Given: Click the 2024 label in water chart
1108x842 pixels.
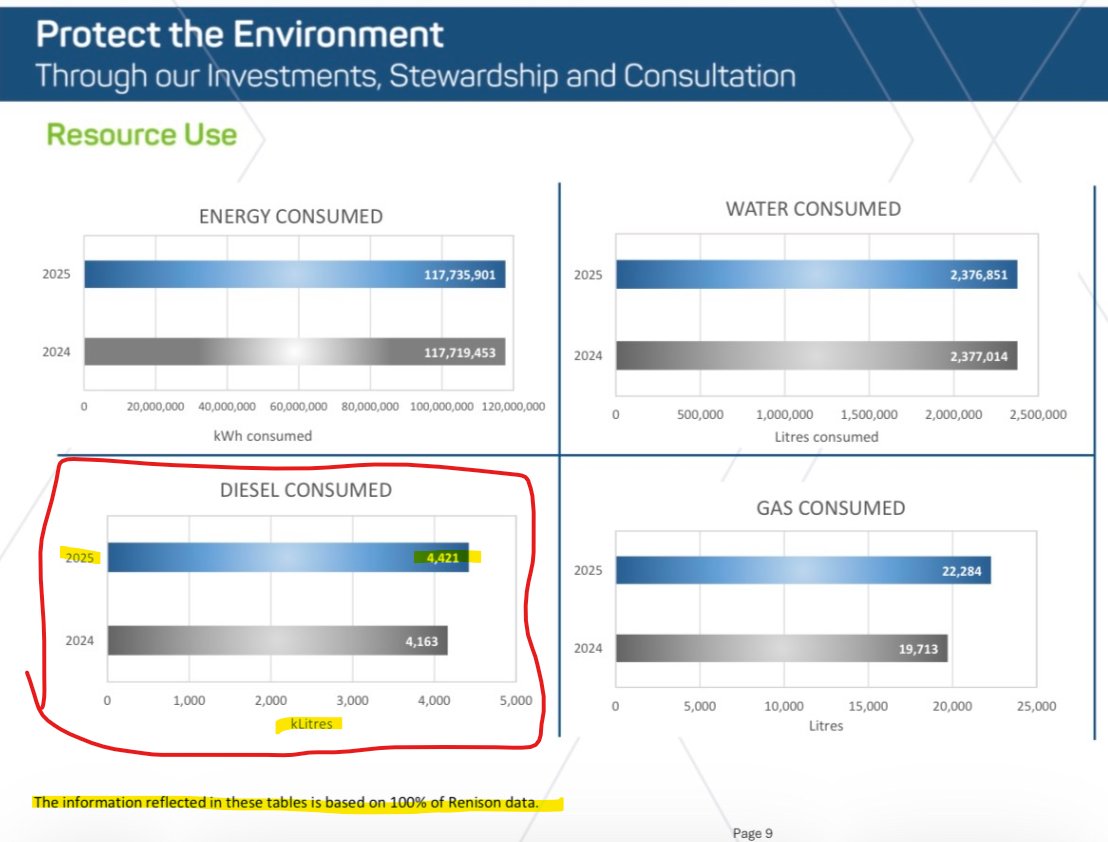Looking at the screenshot, I should point(588,356).
